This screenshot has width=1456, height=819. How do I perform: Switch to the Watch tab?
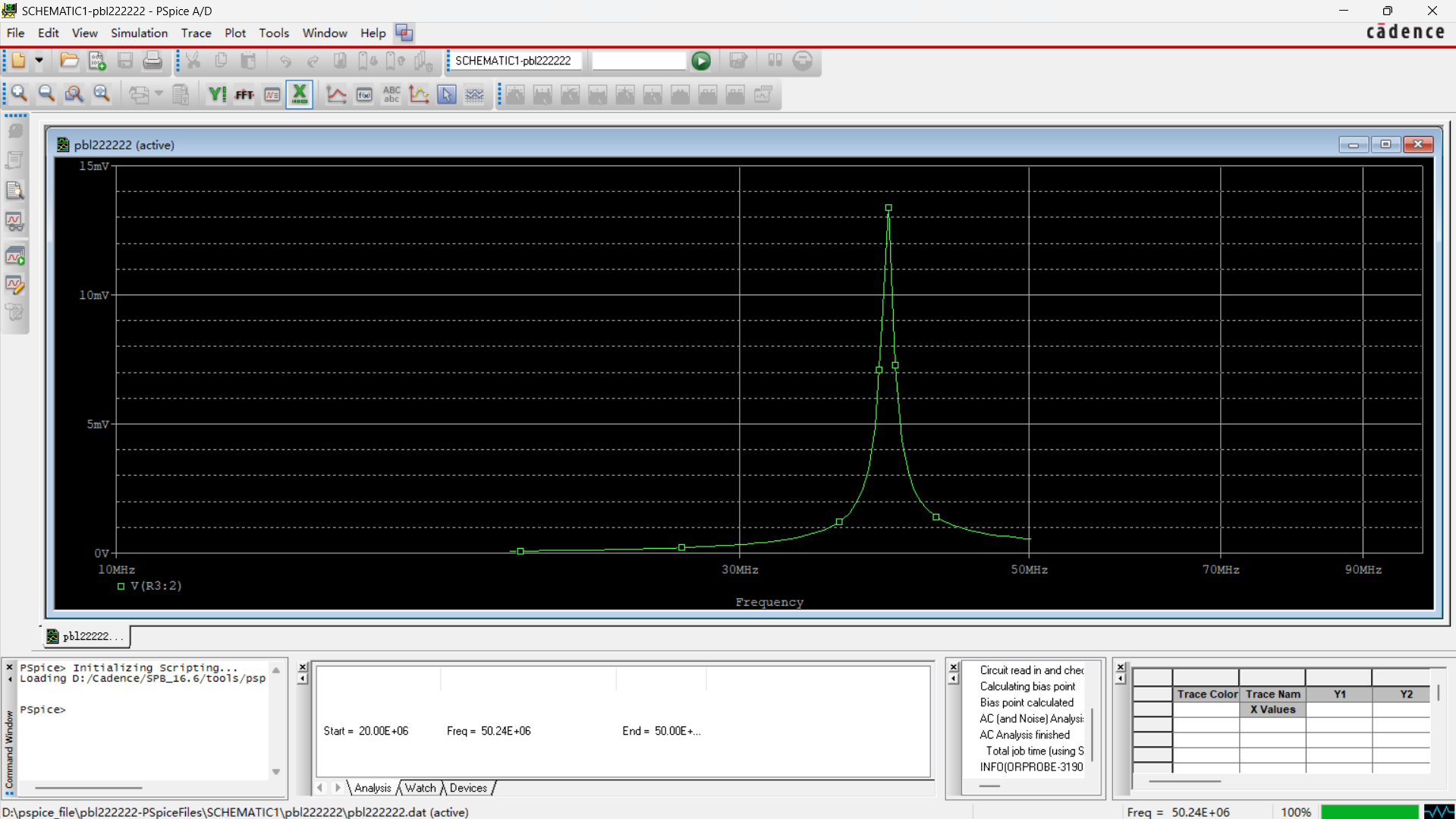tap(420, 788)
